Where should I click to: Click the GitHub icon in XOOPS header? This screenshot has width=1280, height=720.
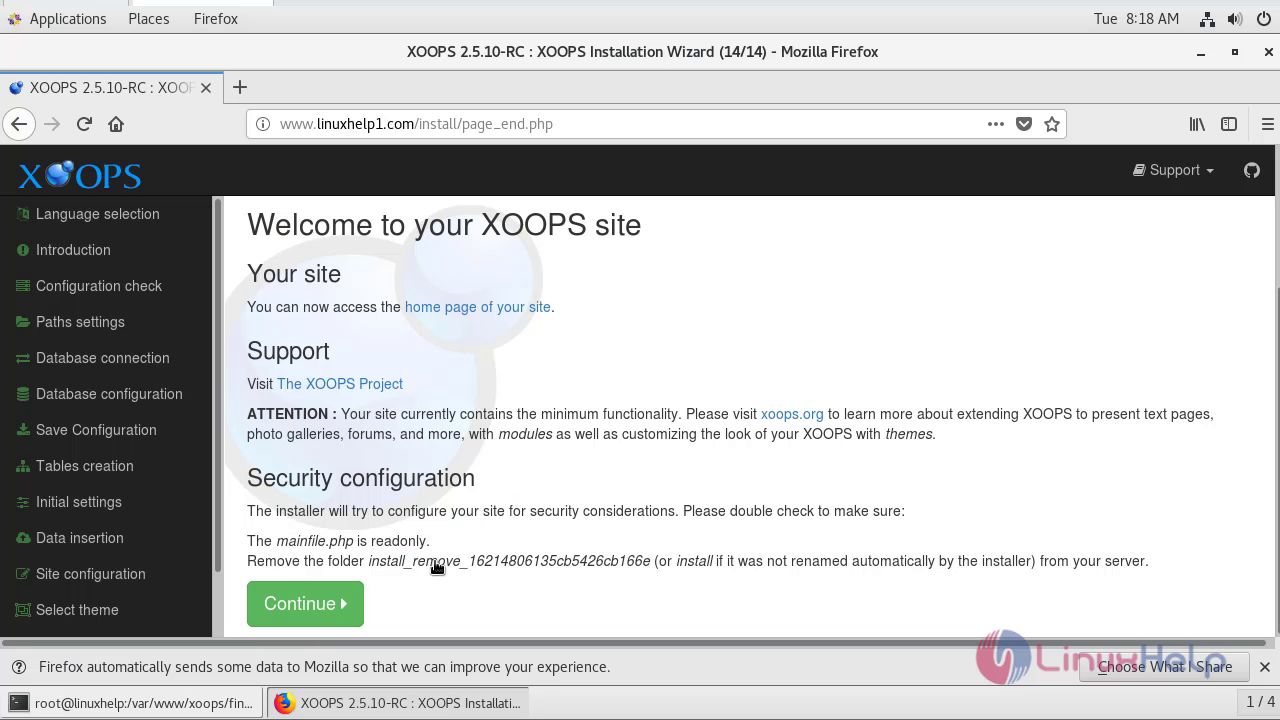coord(1251,170)
